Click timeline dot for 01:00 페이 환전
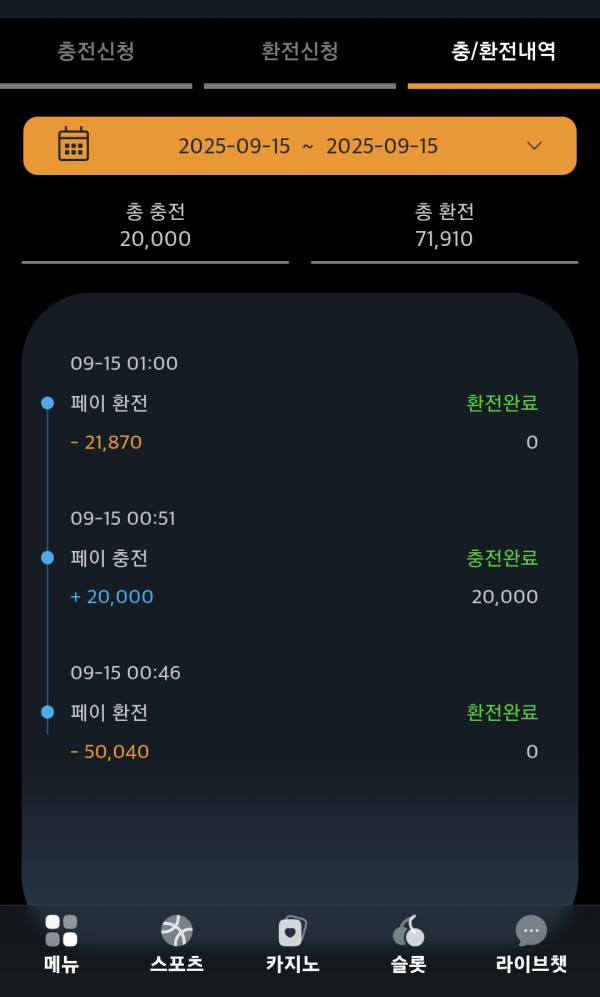Viewport: 600px width, 997px height. click(47, 403)
